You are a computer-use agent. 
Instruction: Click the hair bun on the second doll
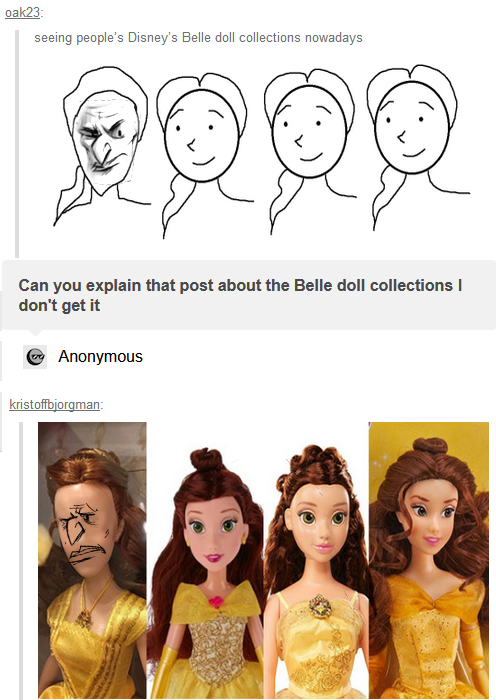pyautogui.click(x=206, y=460)
